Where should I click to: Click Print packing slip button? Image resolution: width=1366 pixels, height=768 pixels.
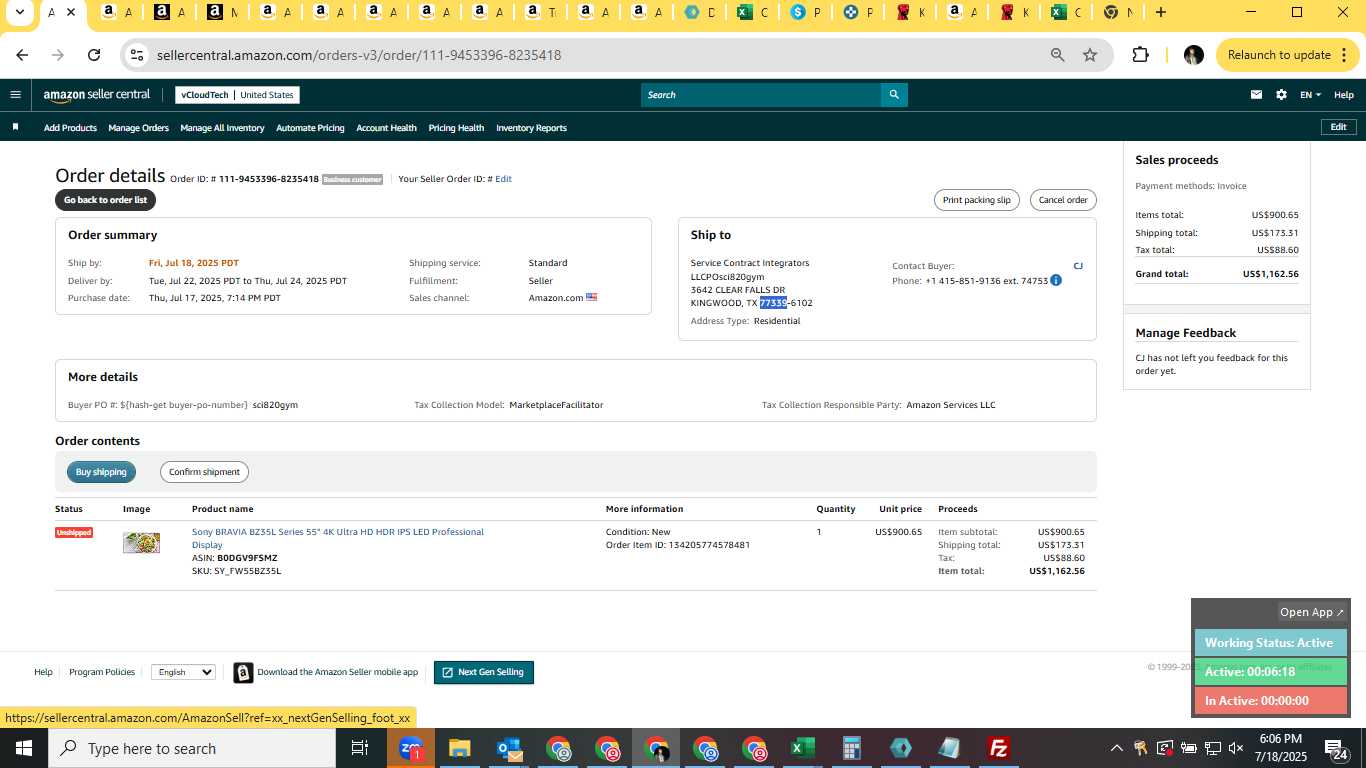[976, 200]
